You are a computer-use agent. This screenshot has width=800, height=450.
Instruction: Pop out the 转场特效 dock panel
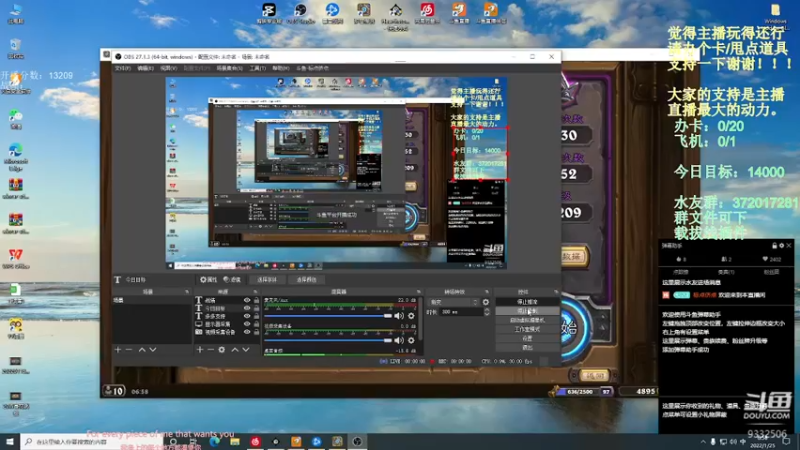487,292
